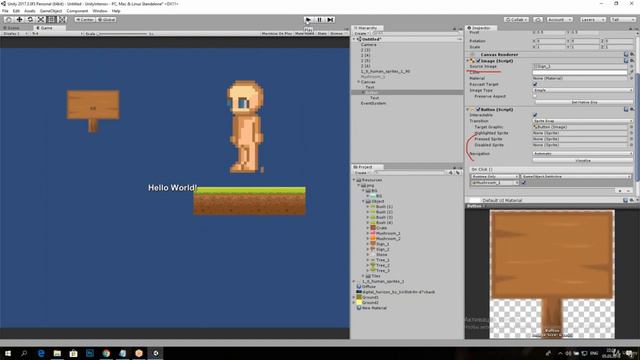Open the Image Type dropdown
The height and width of the screenshot is (360, 640).
[x=583, y=90]
